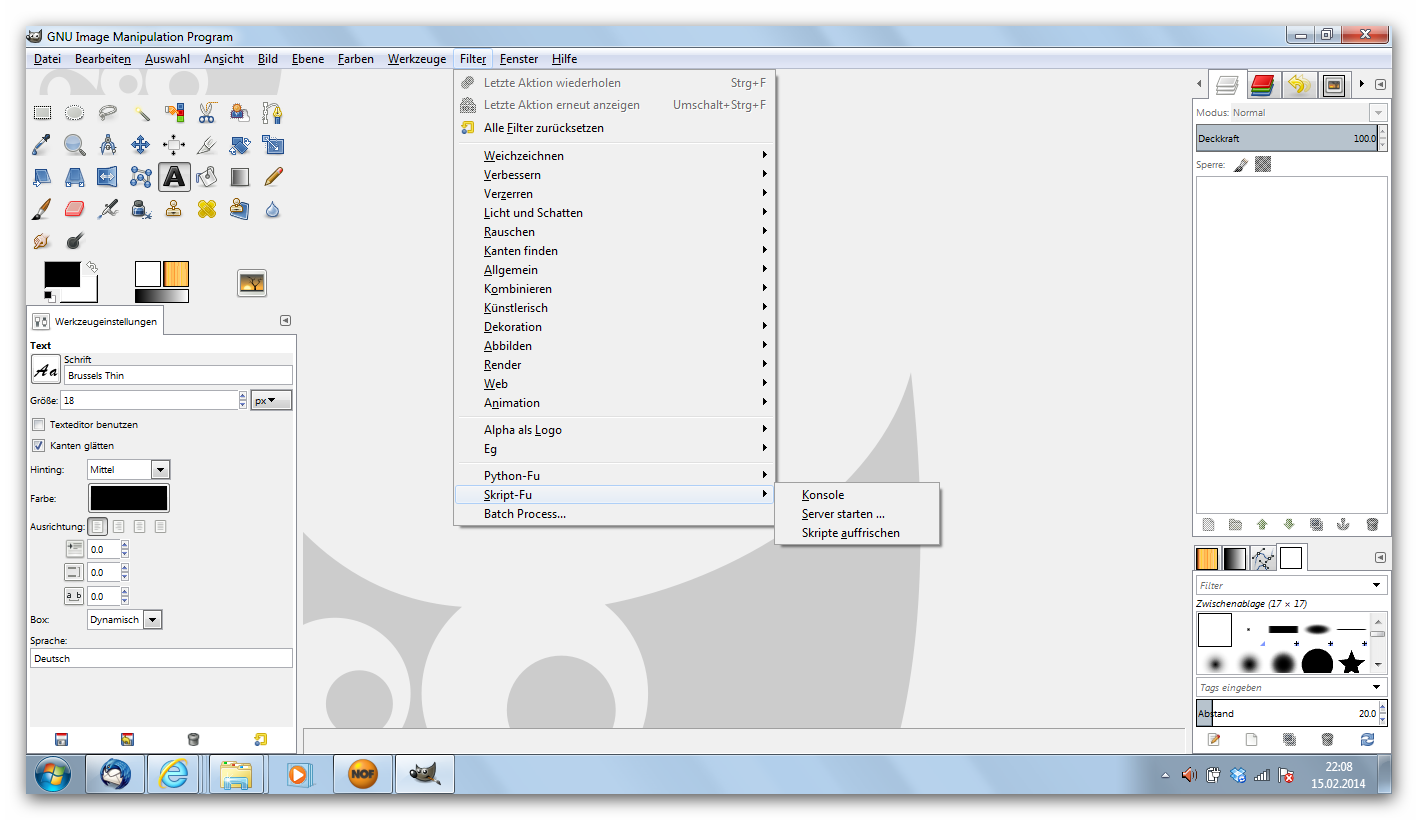Select the Zoom magnifier tool

[75, 145]
